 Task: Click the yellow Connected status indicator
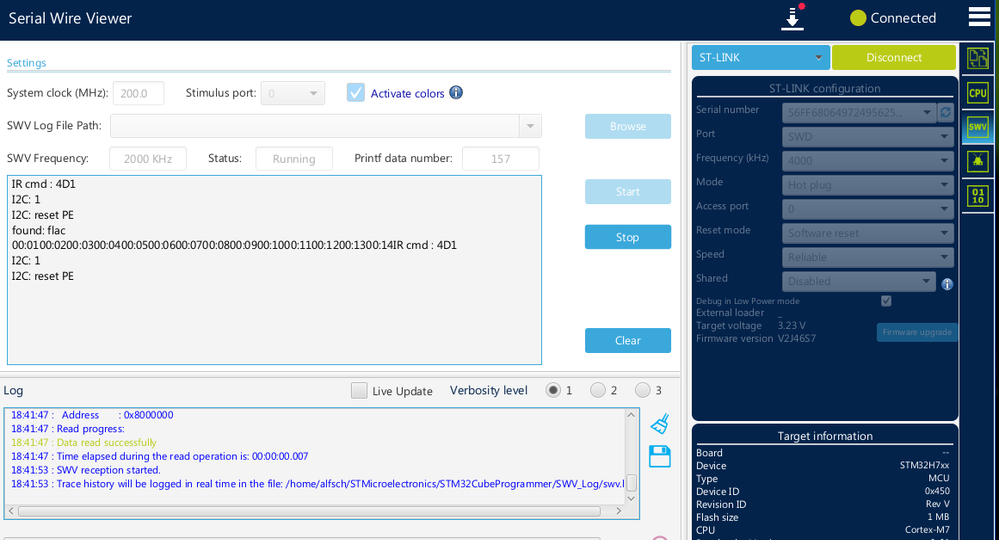858,18
